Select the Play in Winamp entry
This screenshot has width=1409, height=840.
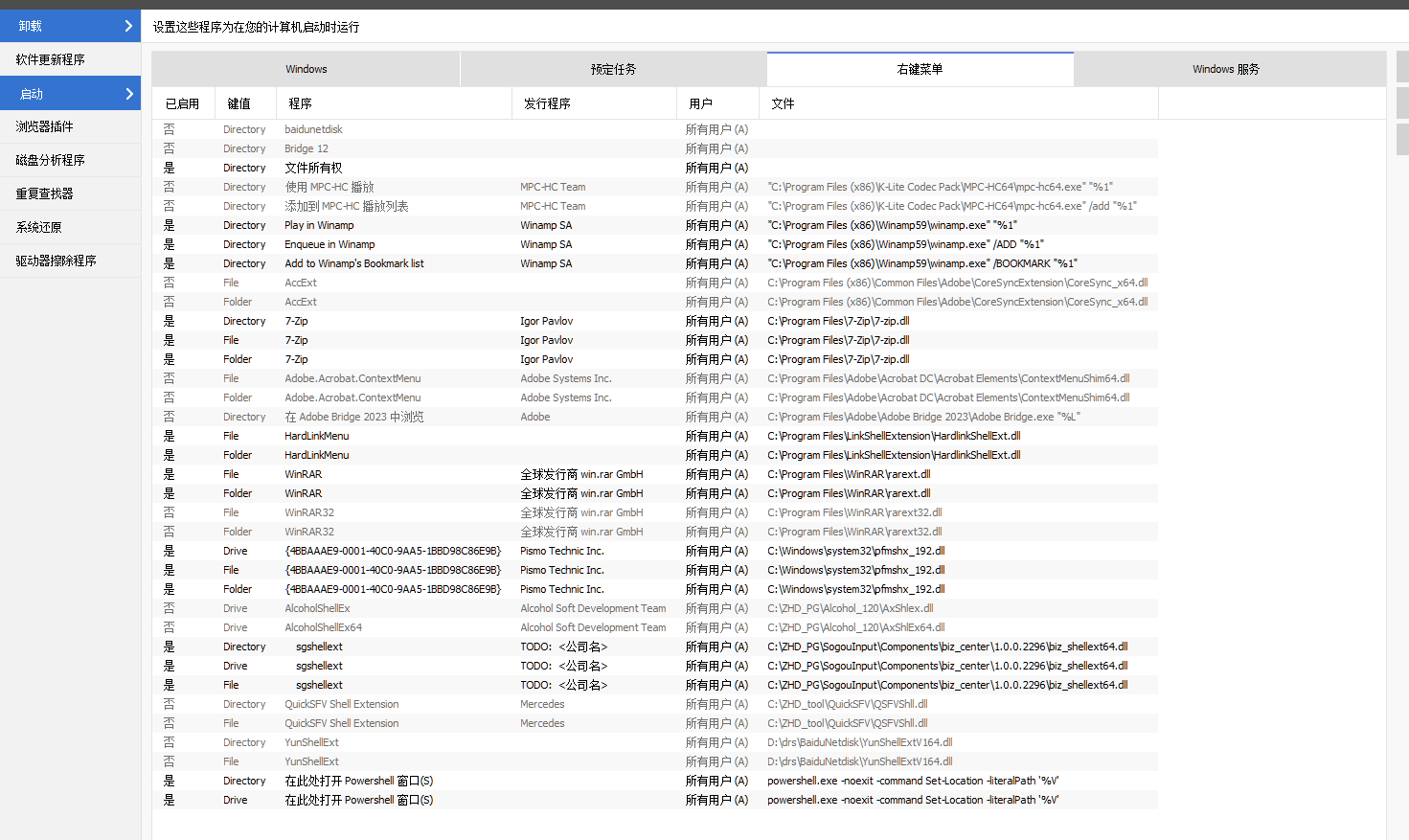tap(319, 225)
